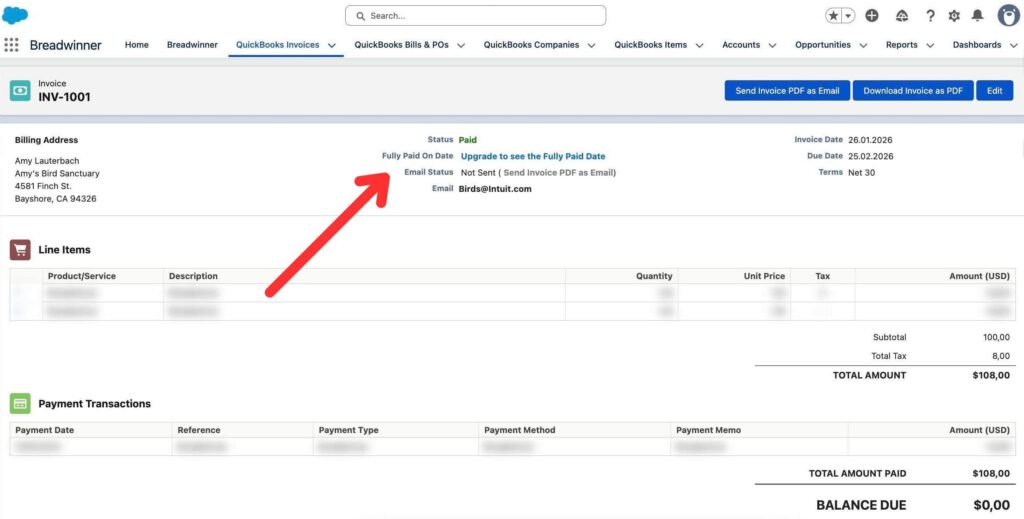Image resolution: width=1024 pixels, height=519 pixels.
Task: Click the INV-1001 invoice title
Action: click(65, 97)
